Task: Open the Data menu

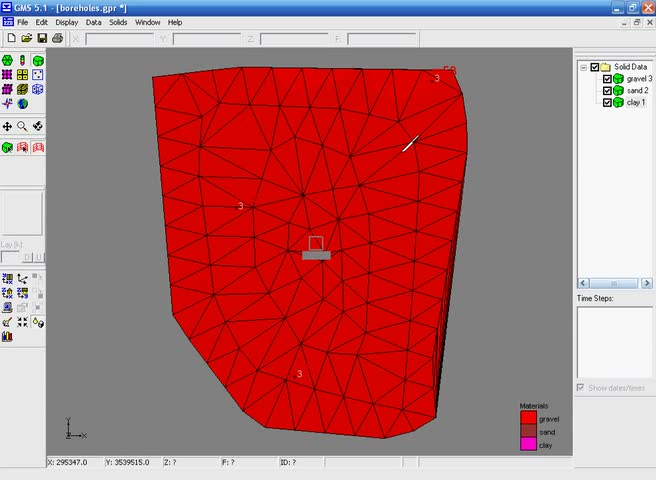Action: click(x=94, y=22)
